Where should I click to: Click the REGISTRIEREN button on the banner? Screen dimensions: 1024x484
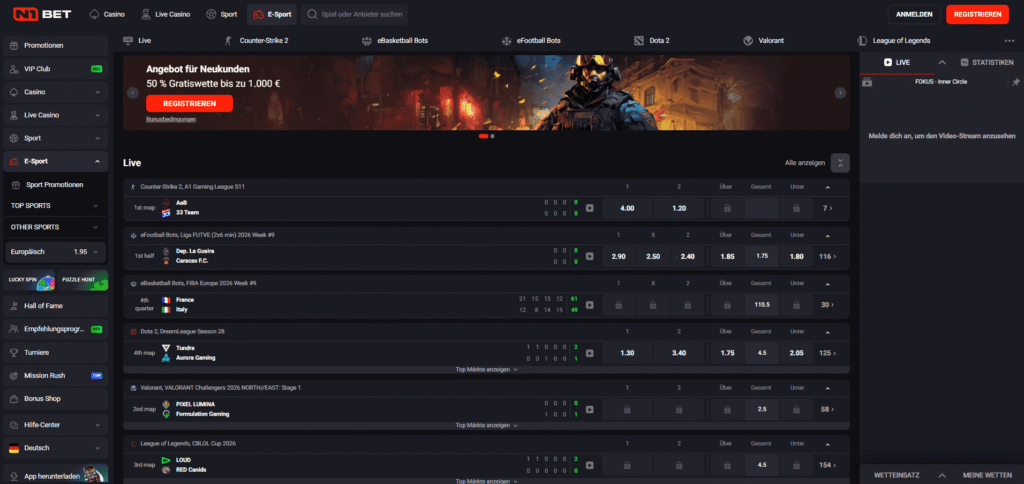click(x=189, y=103)
